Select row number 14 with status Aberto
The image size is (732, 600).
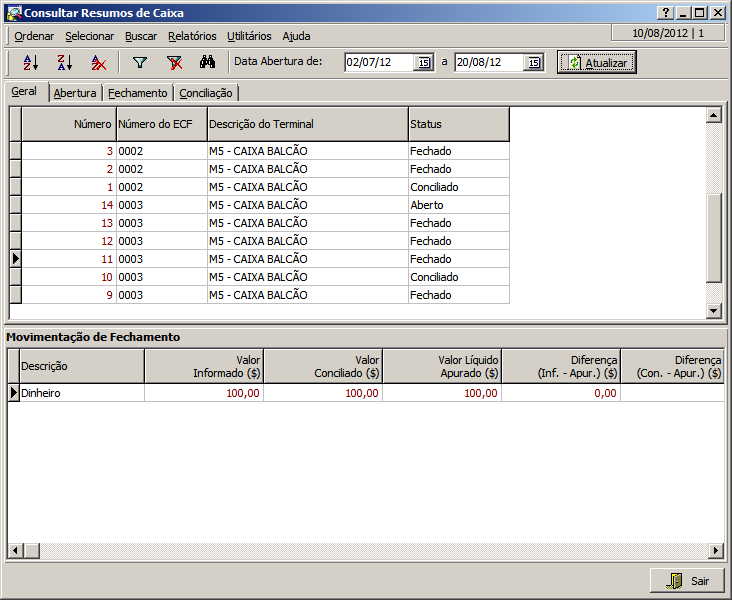pos(260,205)
